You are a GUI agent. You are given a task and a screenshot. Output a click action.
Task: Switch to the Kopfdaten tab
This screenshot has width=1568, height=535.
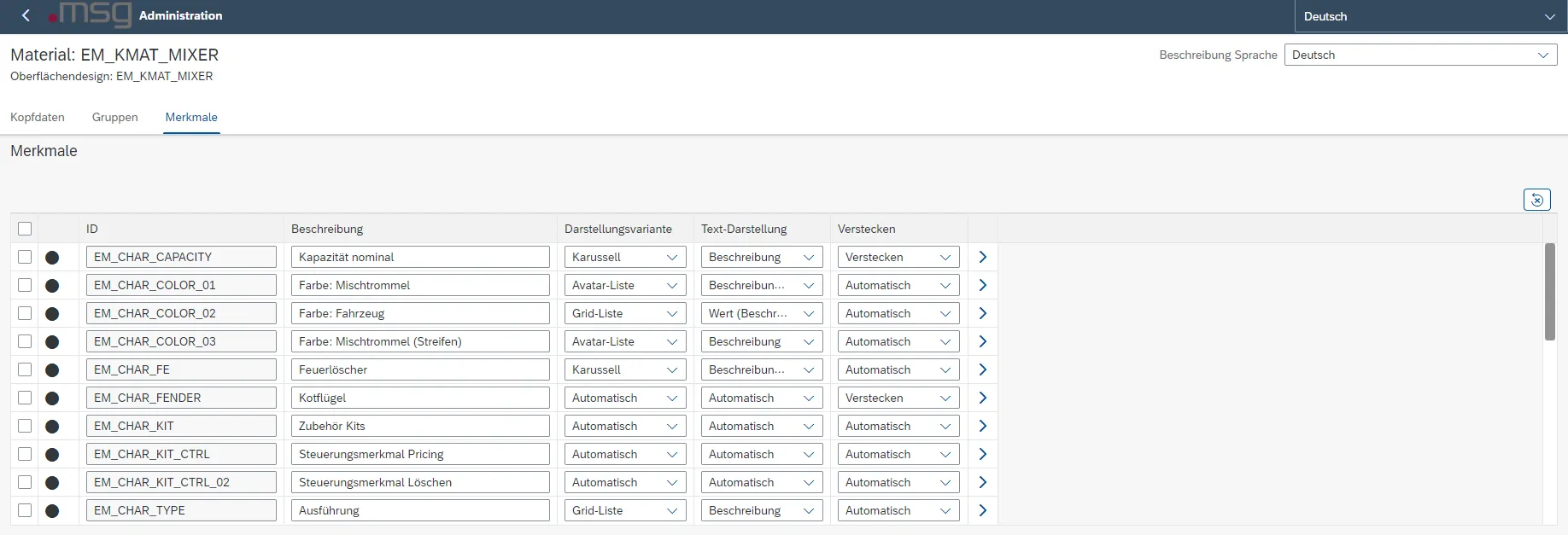pyautogui.click(x=38, y=117)
